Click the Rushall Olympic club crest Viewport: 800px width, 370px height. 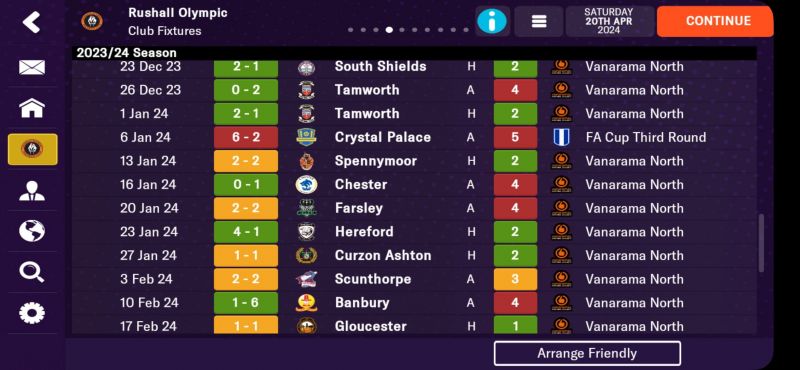coord(92,21)
